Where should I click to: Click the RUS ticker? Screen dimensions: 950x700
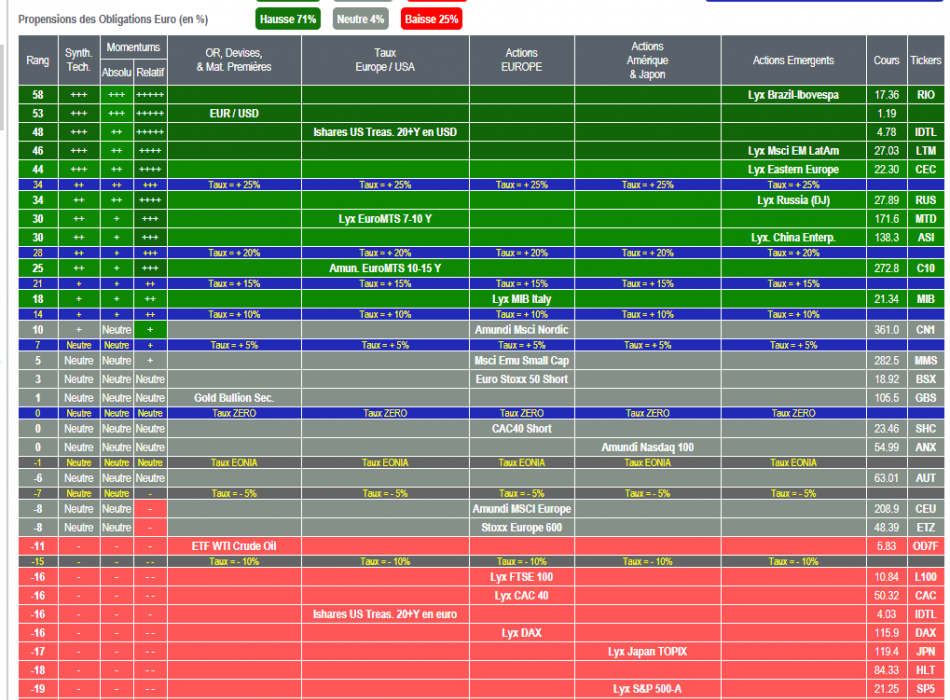pyautogui.click(x=926, y=200)
